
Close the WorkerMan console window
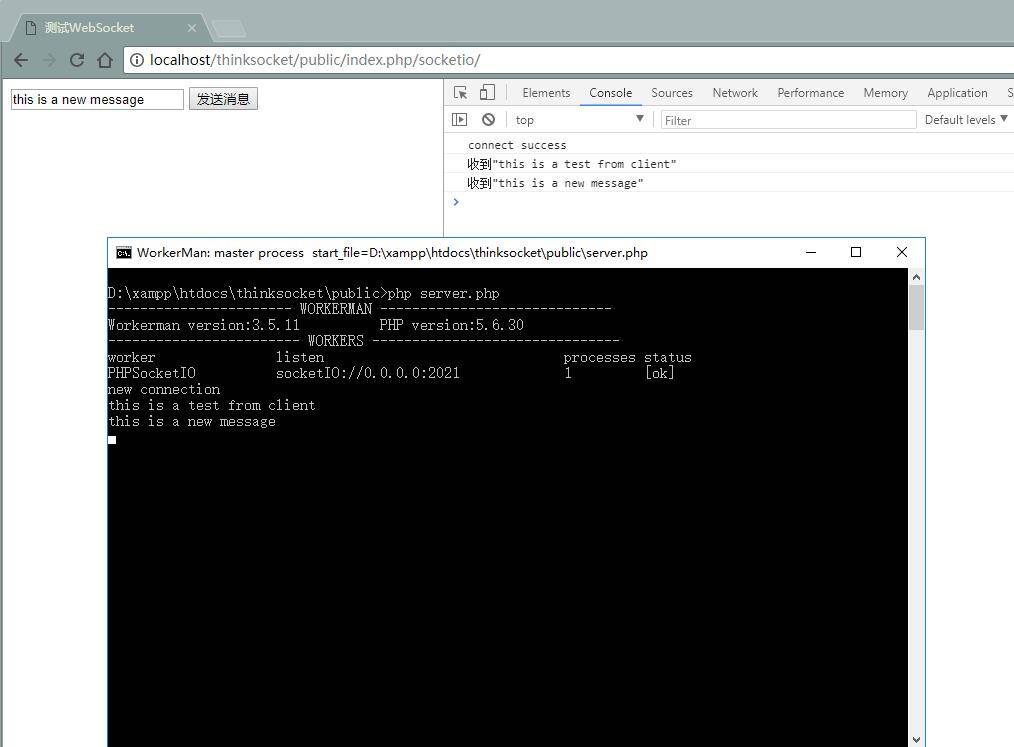(x=901, y=252)
